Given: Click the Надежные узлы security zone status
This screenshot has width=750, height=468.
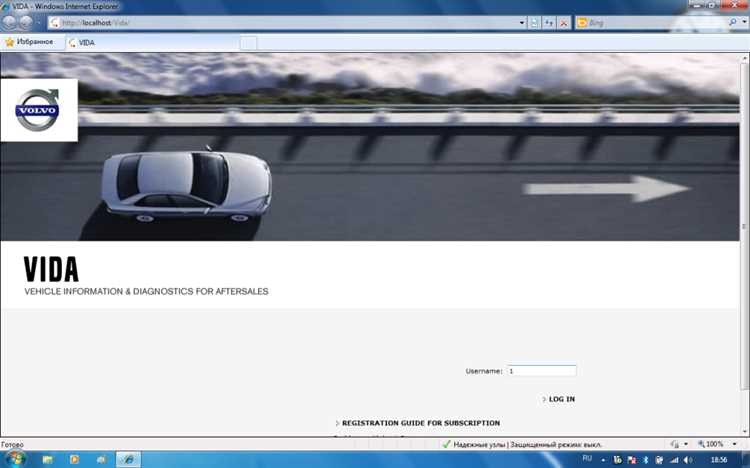Looking at the screenshot, I should click(x=521, y=445).
